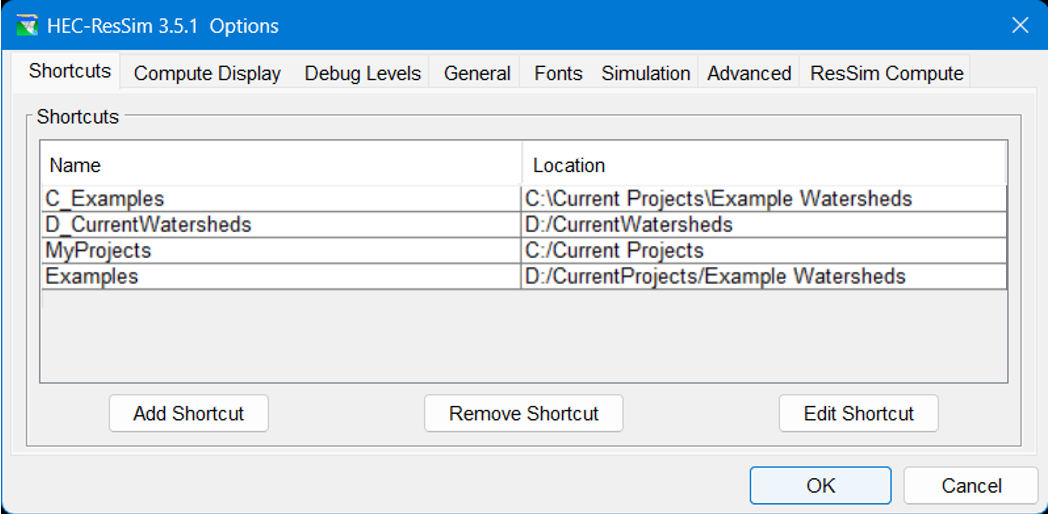
Task: Open the ResSim Compute tab
Action: [886, 73]
